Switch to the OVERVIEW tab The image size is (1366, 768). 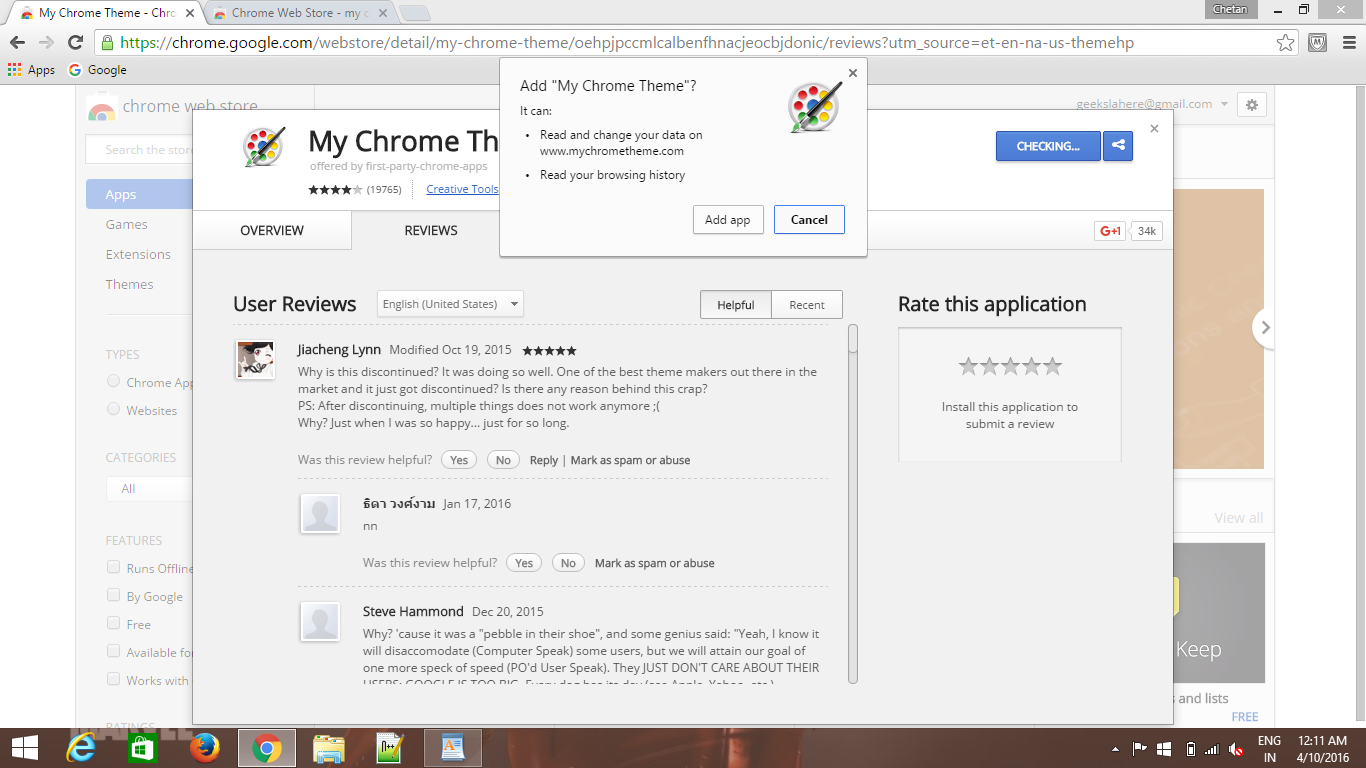(272, 230)
